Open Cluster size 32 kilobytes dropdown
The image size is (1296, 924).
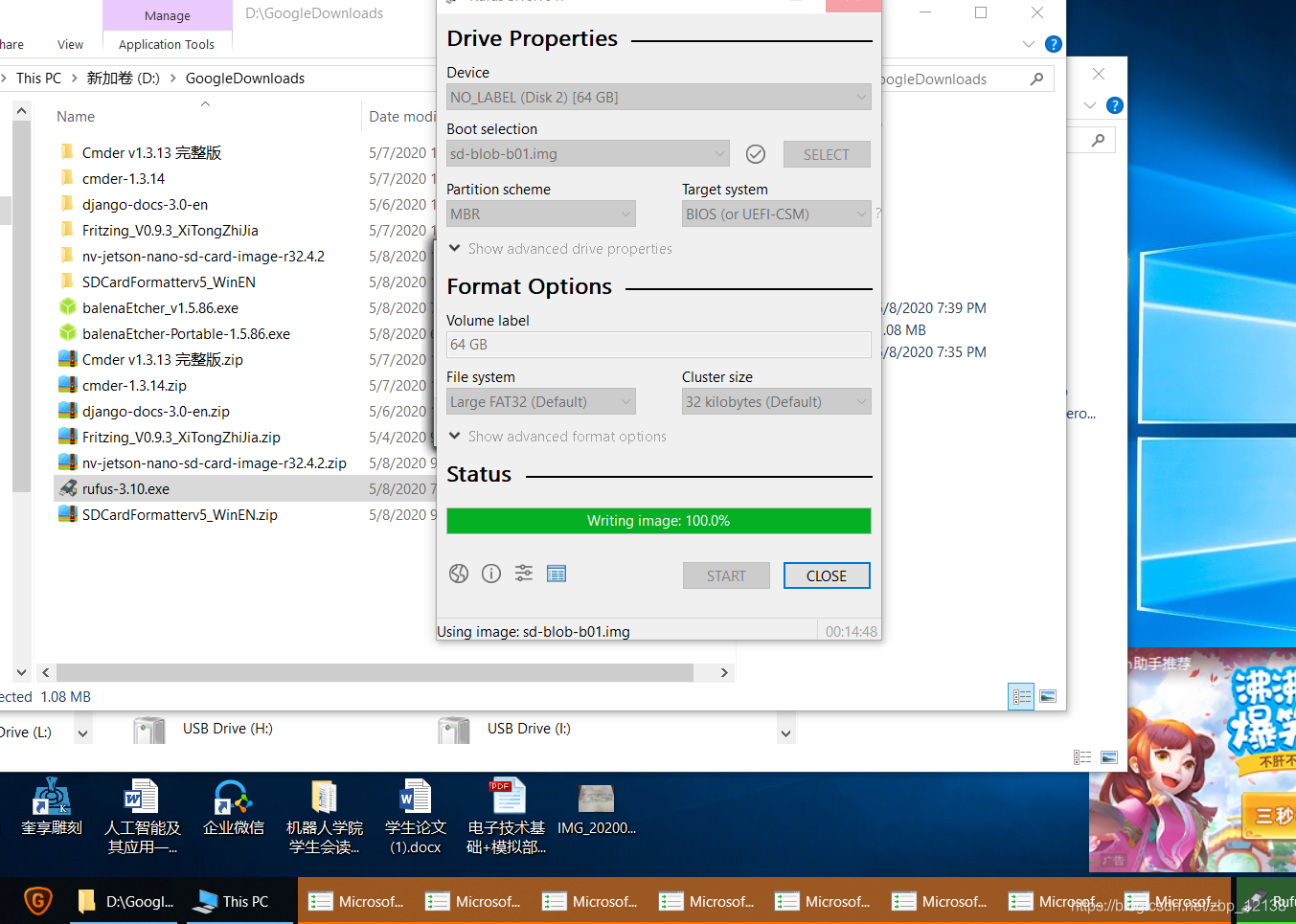coord(777,401)
